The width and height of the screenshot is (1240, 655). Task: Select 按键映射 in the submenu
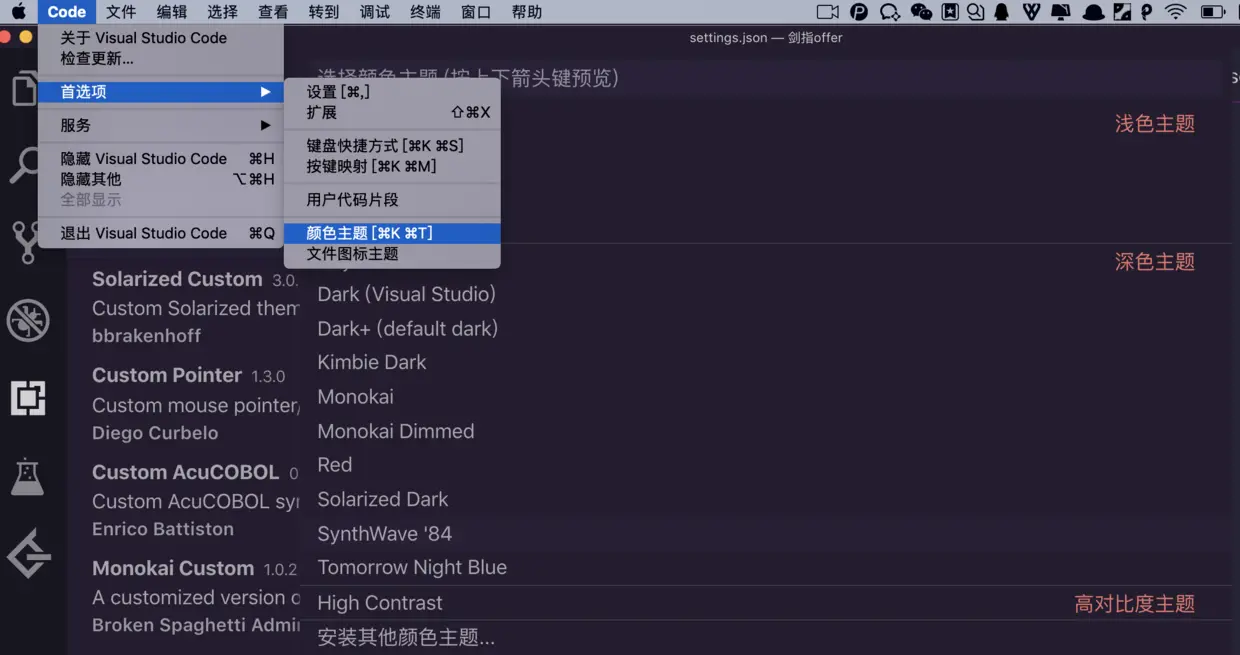click(392, 166)
